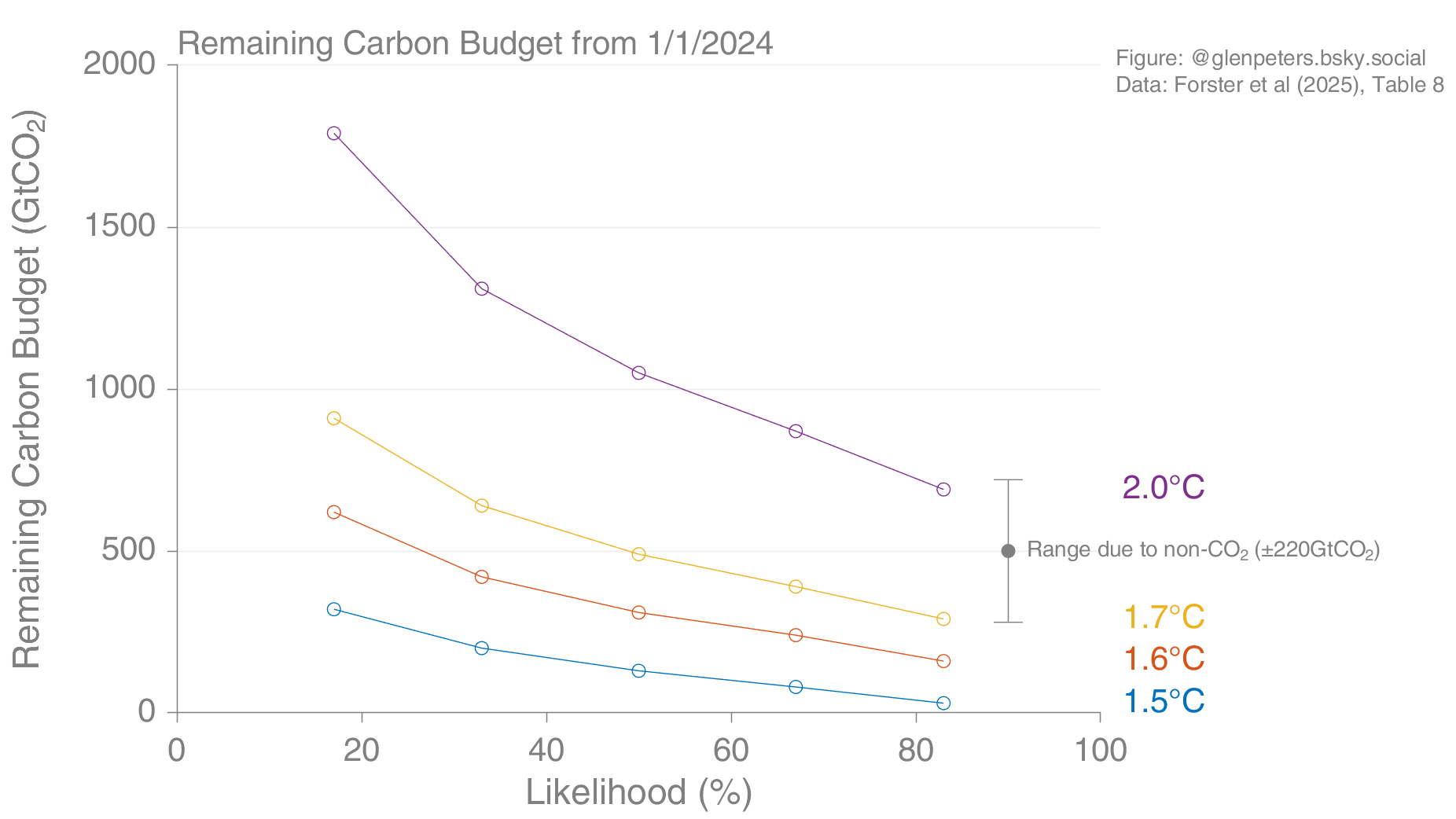The height and width of the screenshot is (819, 1456).
Task: Select the 1.5°C blue marker at 50% likelihood
Action: [638, 670]
